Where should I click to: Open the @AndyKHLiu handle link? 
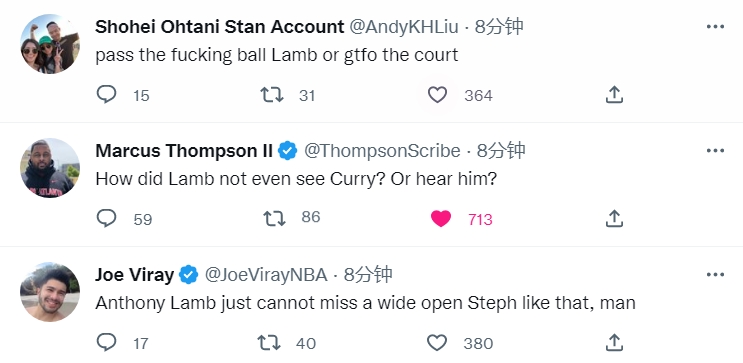coord(404,27)
